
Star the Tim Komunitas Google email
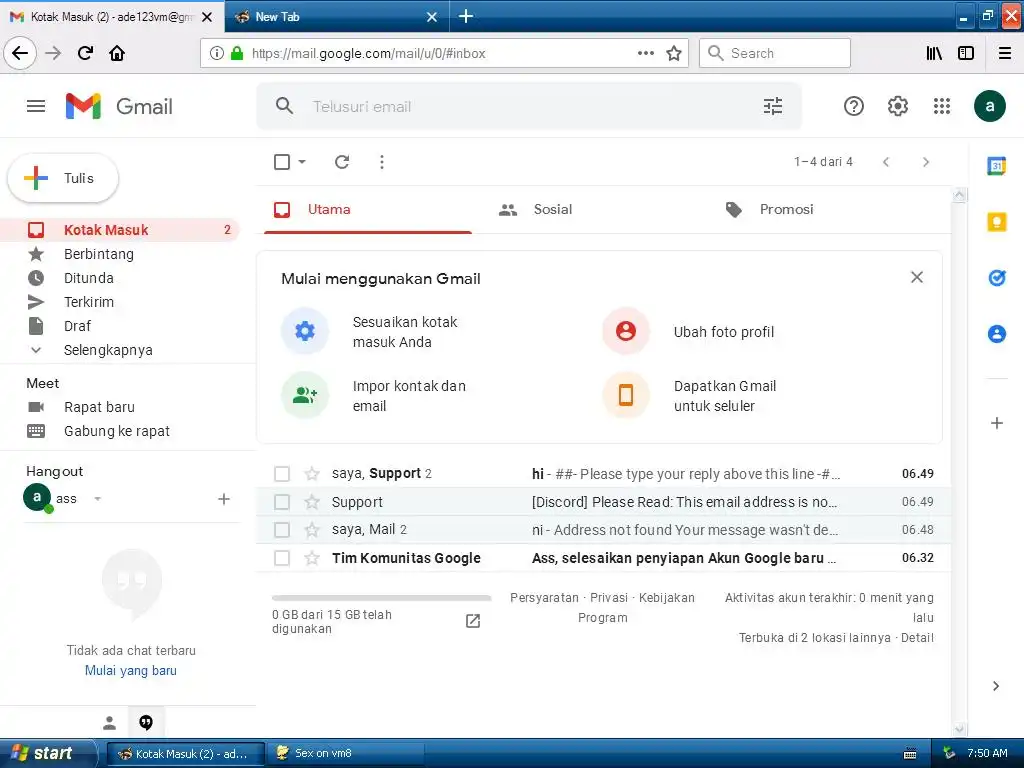point(312,558)
